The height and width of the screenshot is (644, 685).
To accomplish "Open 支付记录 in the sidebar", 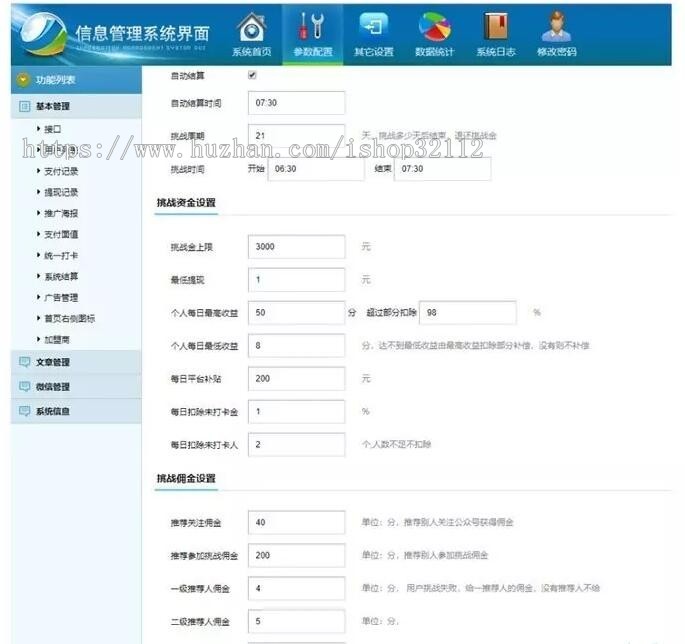I will pos(61,171).
